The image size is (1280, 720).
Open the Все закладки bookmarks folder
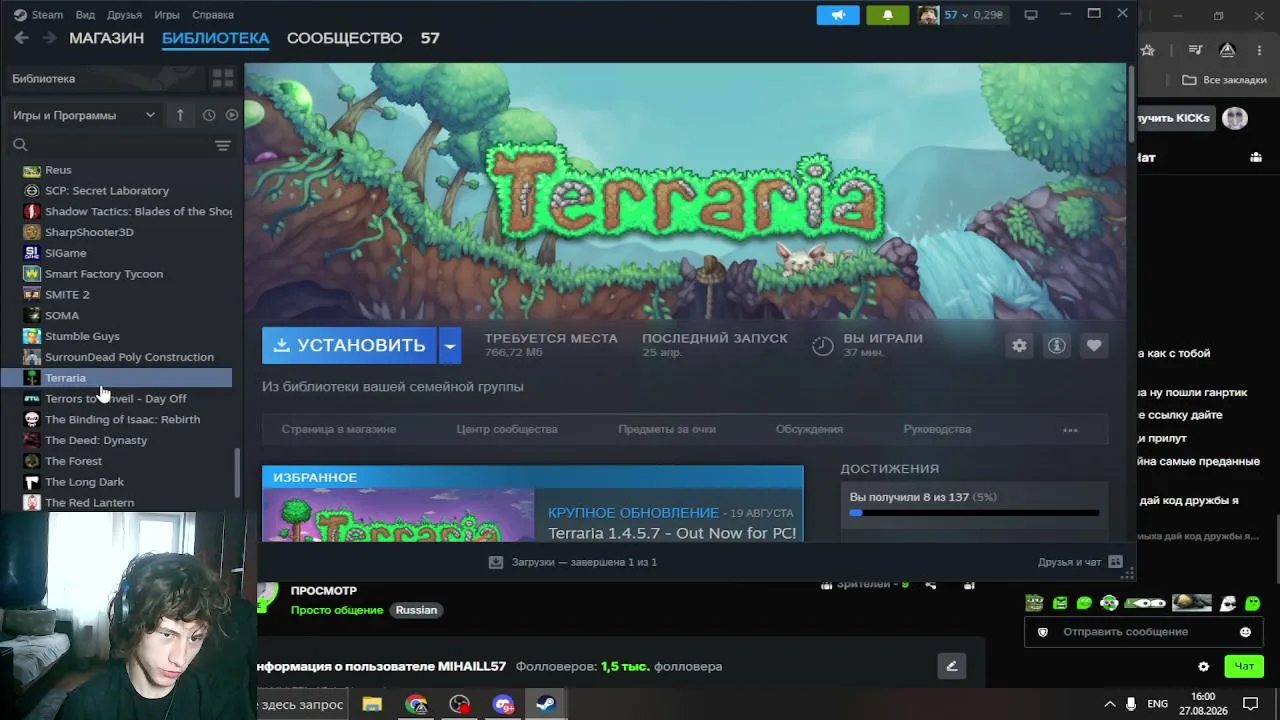pos(1225,80)
